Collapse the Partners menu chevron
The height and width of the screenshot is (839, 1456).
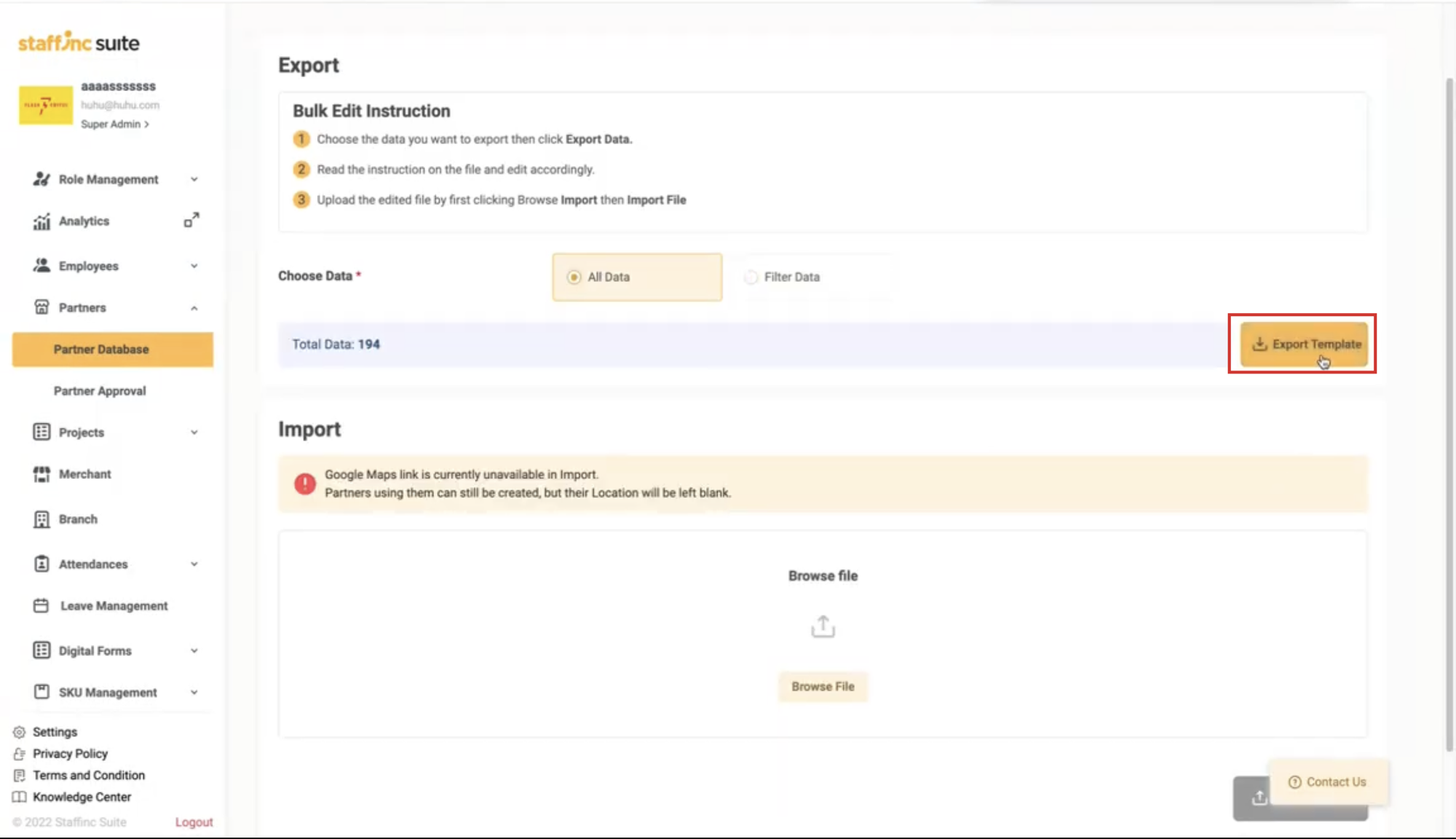pyautogui.click(x=194, y=308)
